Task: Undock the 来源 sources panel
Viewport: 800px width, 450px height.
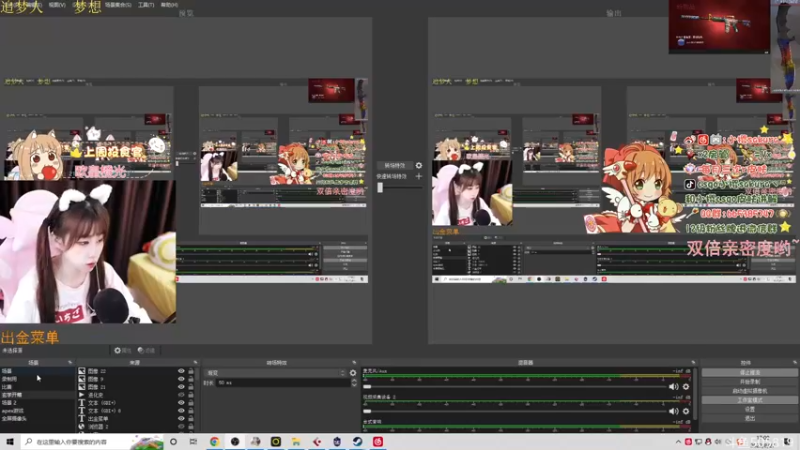Action: pos(195,362)
